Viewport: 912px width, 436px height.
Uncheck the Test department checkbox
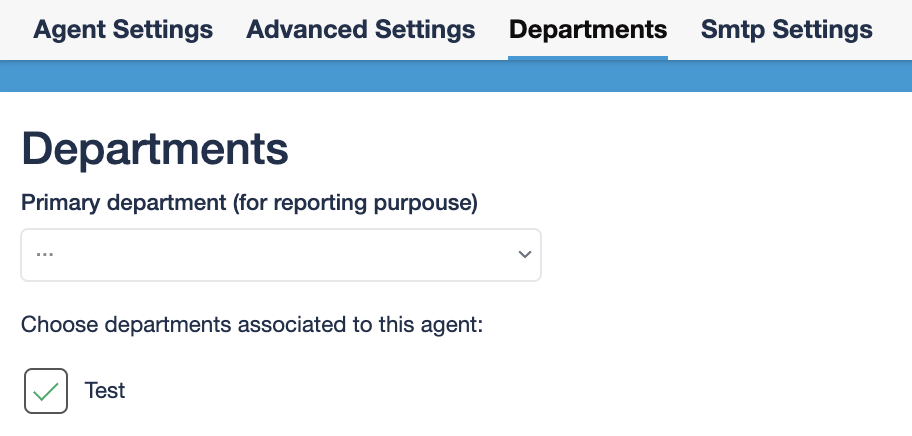tap(46, 391)
